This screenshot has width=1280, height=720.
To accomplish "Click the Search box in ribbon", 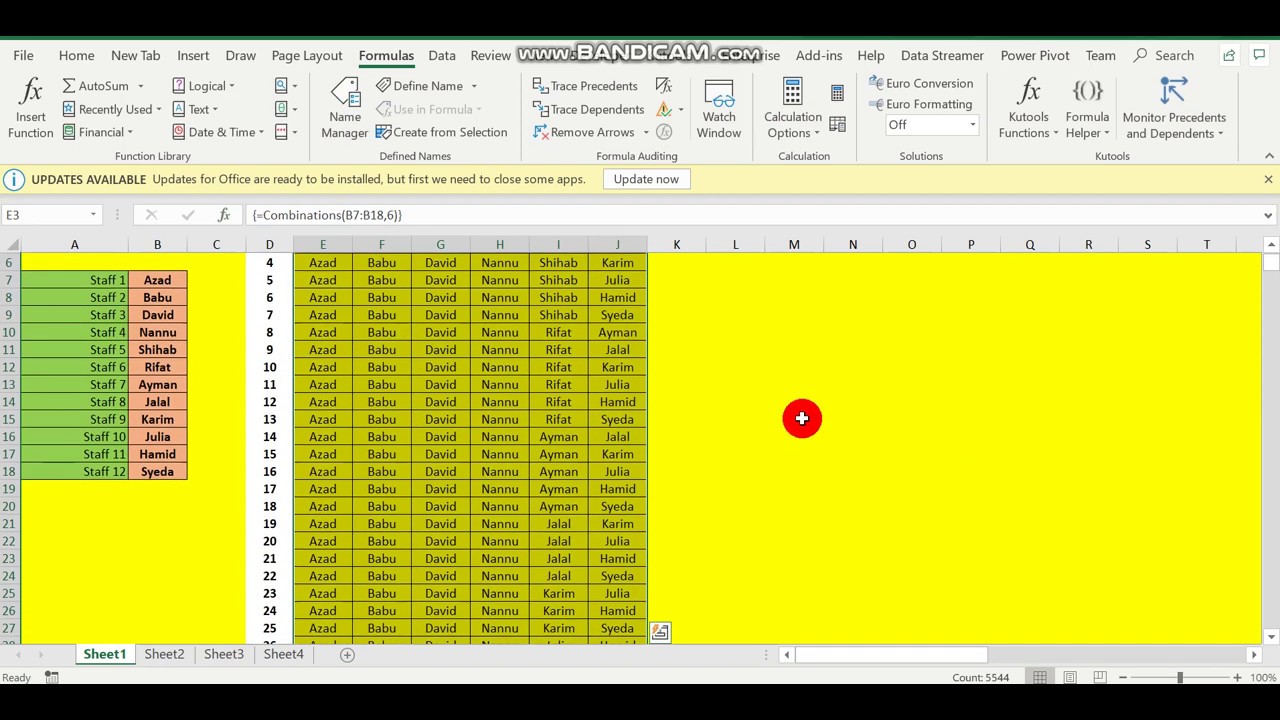I will point(1165,56).
